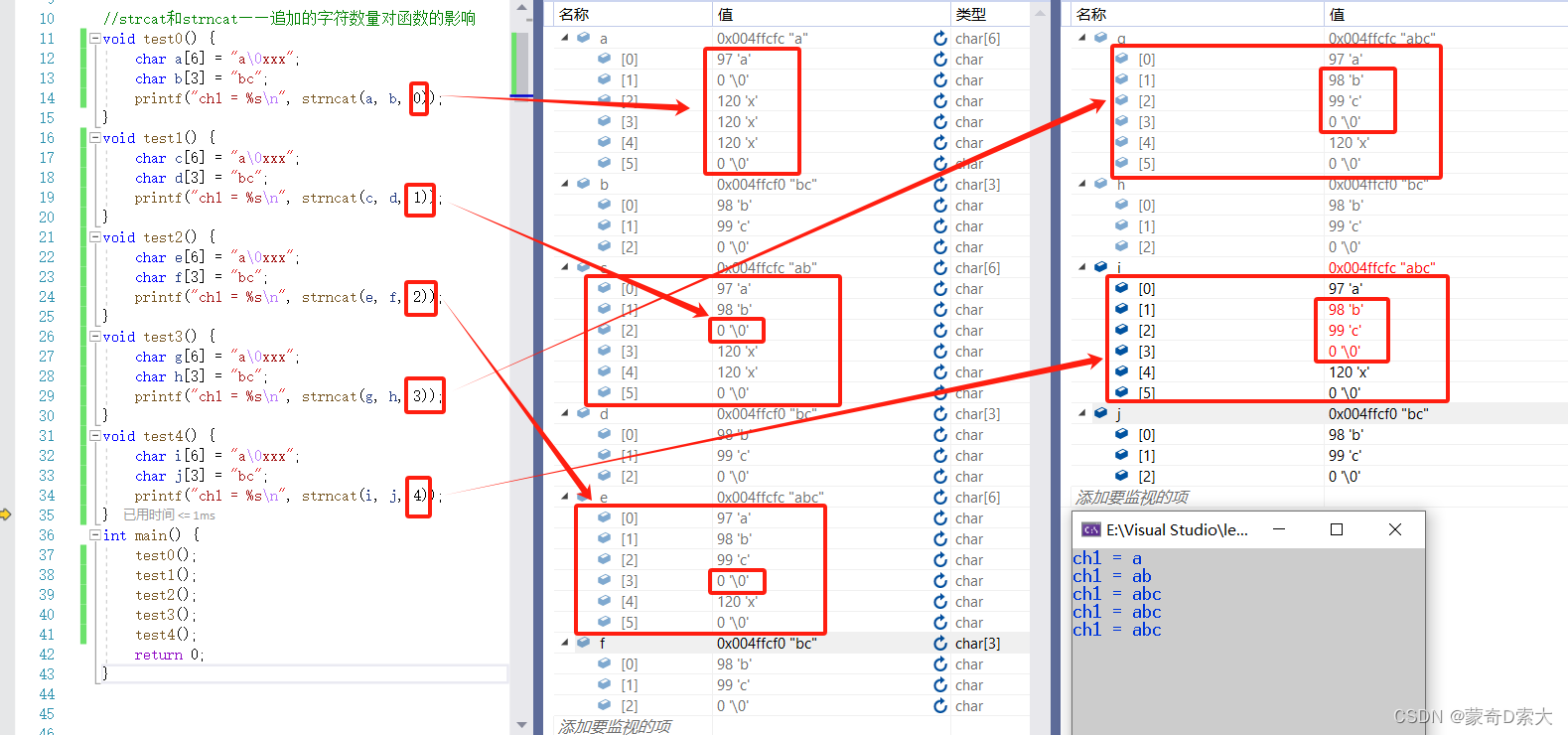
Task: Click the yellow current-statement arrow in the margin
Action: point(6,514)
